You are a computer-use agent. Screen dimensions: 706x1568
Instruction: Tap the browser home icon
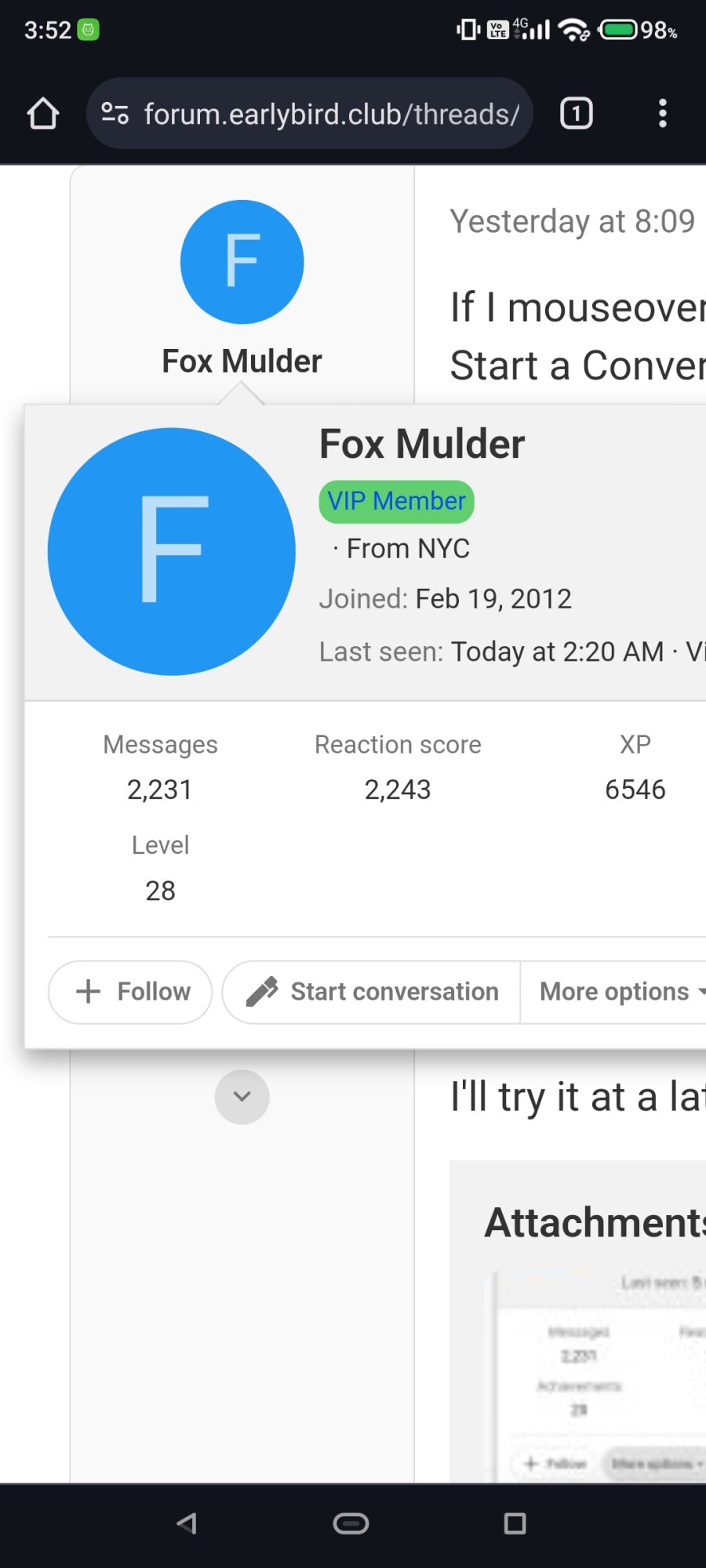pyautogui.click(x=43, y=114)
